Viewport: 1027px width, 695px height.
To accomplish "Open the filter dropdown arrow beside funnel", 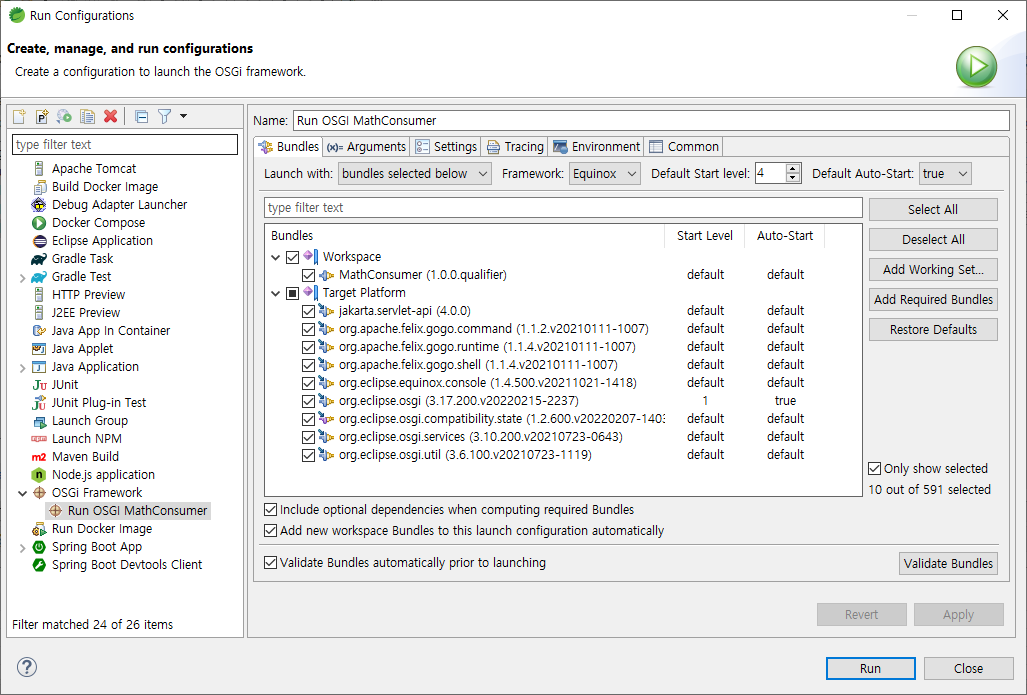I will click(183, 116).
